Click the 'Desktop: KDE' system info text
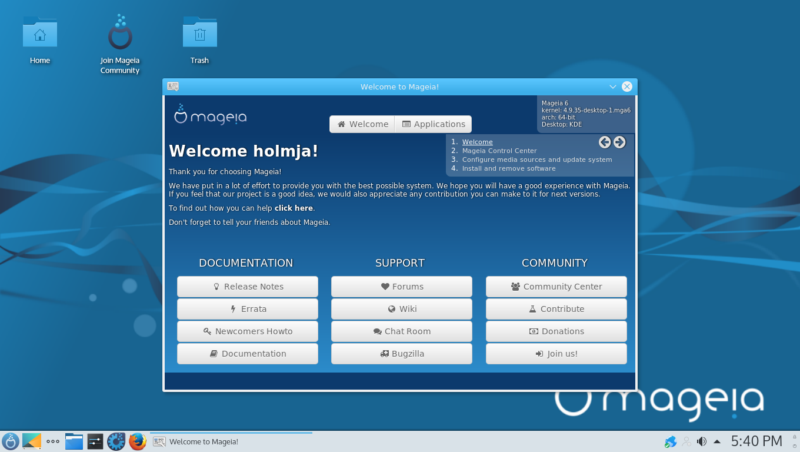This screenshot has width=800, height=452. (561, 124)
